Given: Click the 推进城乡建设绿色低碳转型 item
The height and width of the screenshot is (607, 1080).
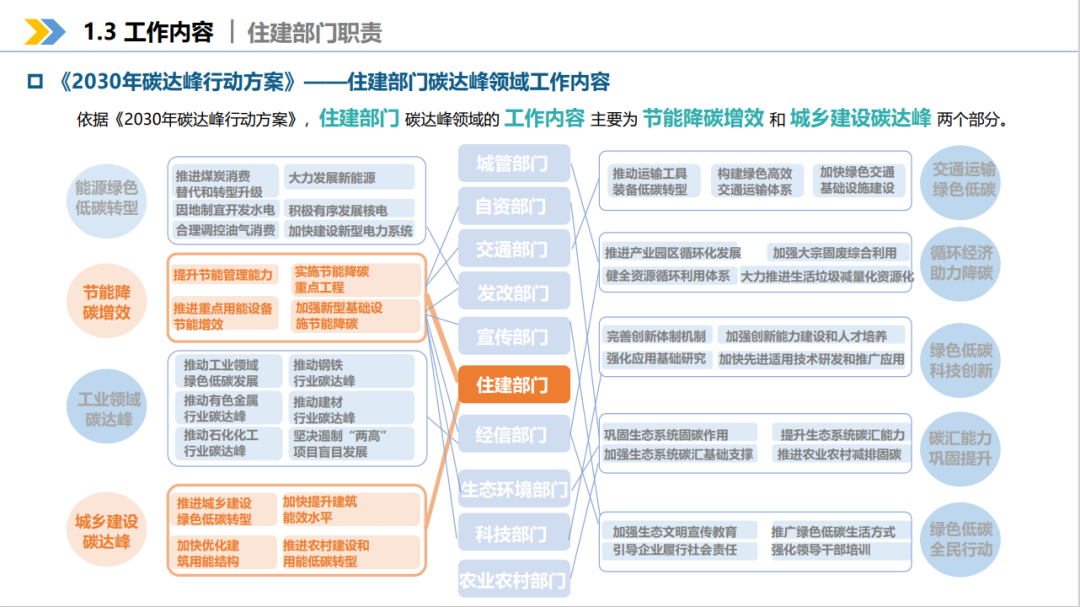Looking at the screenshot, I should [215, 510].
